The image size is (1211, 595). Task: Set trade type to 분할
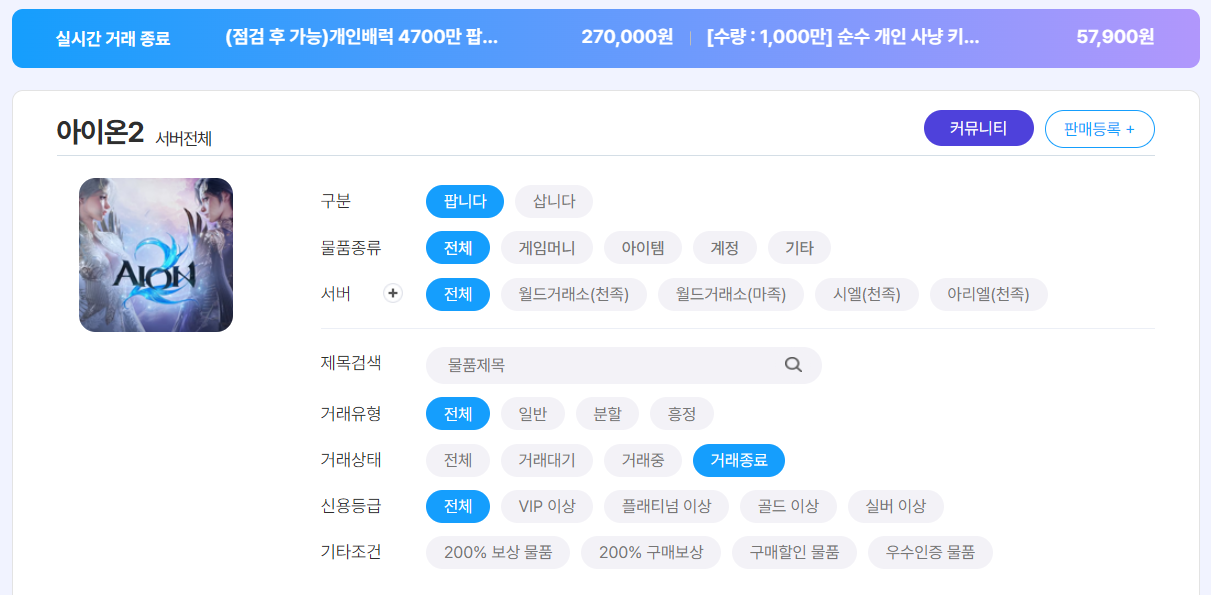point(608,414)
